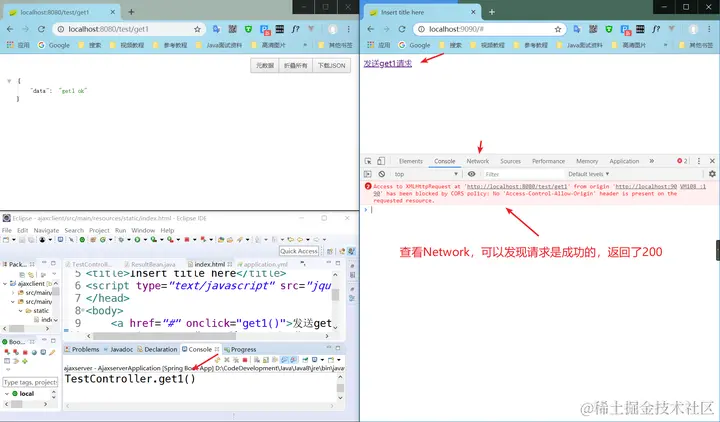Open console settings gear
This screenshot has width=720, height=422.
(x=712, y=174)
